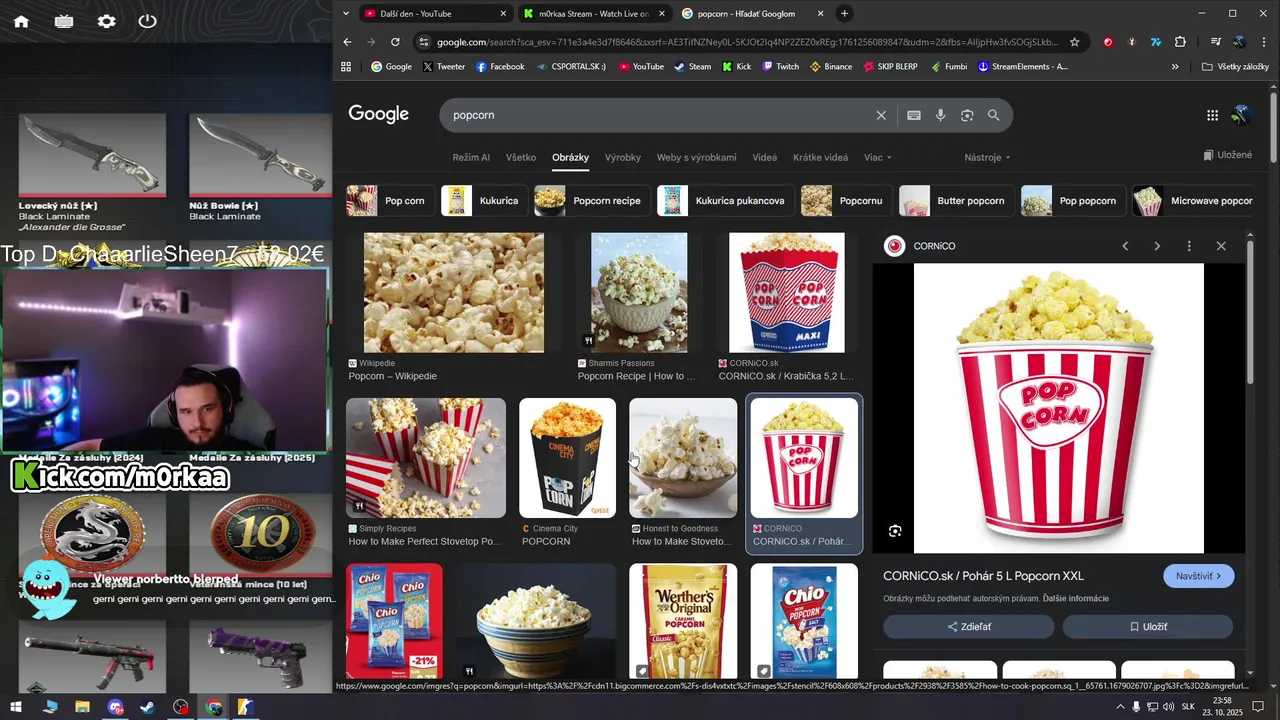This screenshot has width=1280, height=720.
Task: Open the Ďalšie informácie link
Action: 1076,598
